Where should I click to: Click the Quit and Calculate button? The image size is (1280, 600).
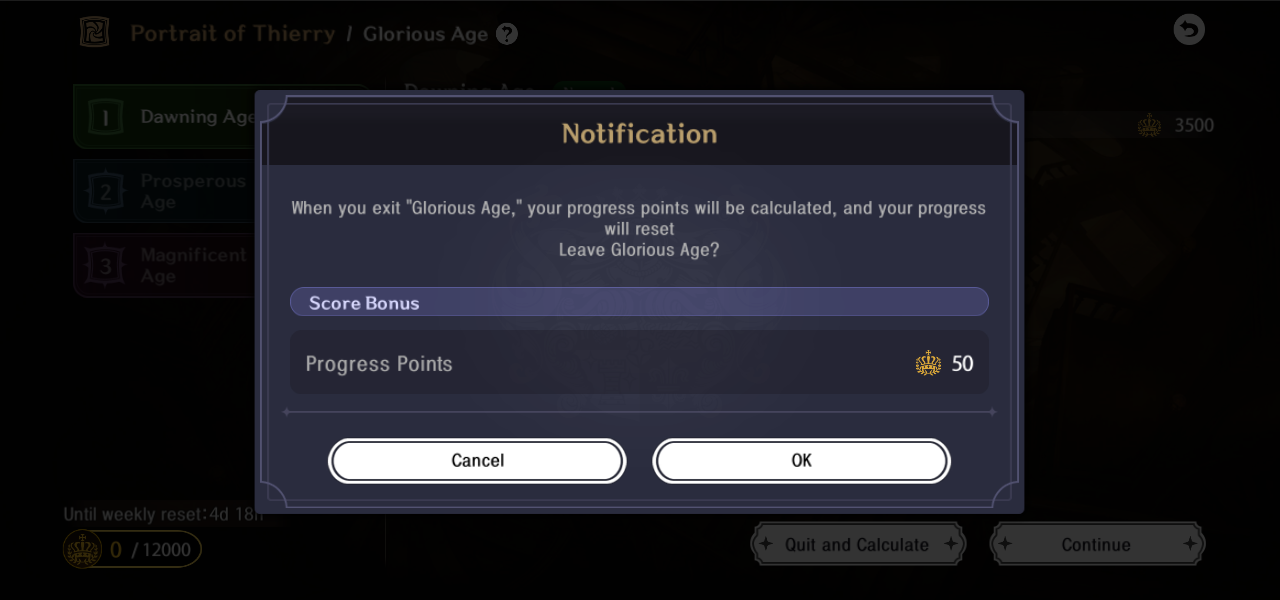(x=857, y=545)
